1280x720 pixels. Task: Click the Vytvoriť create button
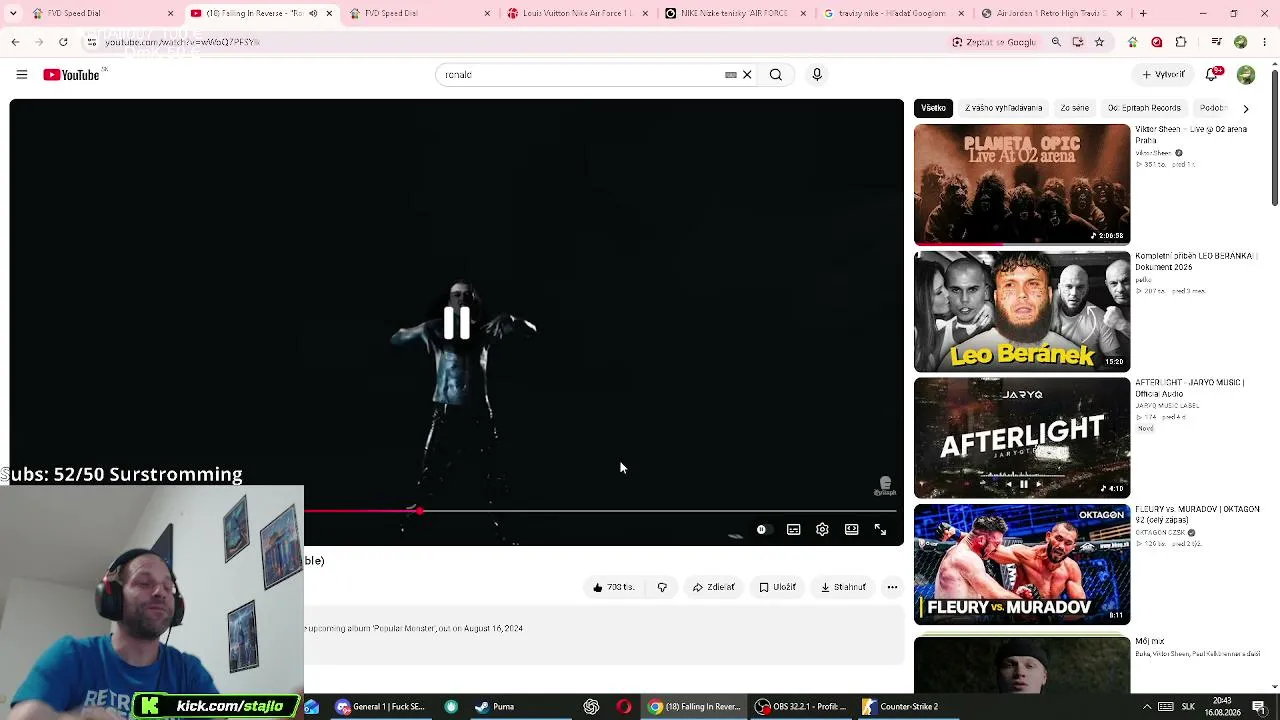[x=1164, y=75]
